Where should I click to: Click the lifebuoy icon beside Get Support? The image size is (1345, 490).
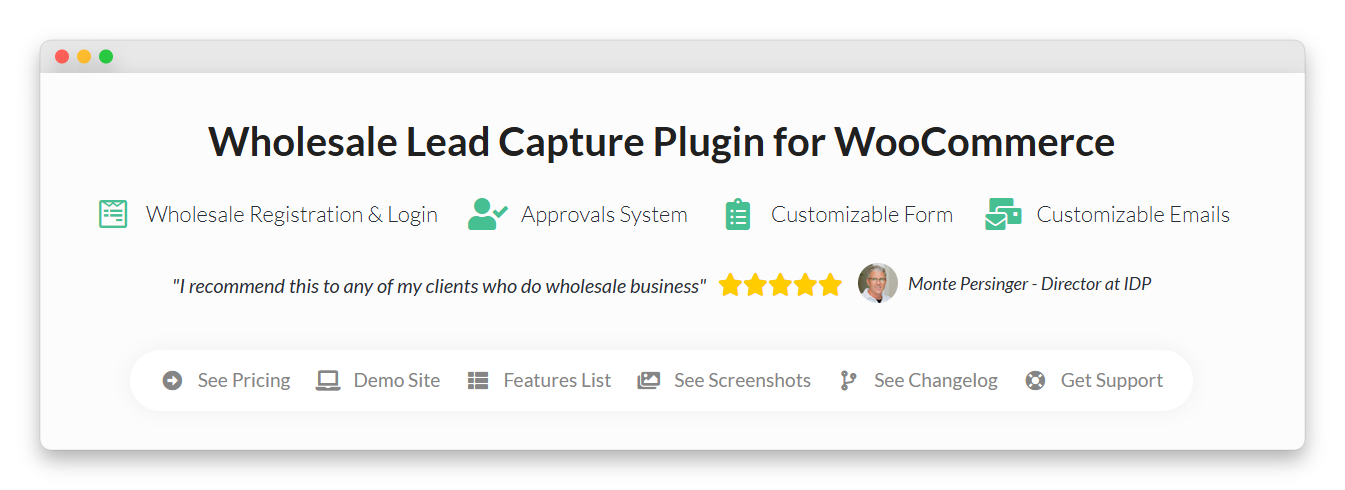[x=1035, y=380]
